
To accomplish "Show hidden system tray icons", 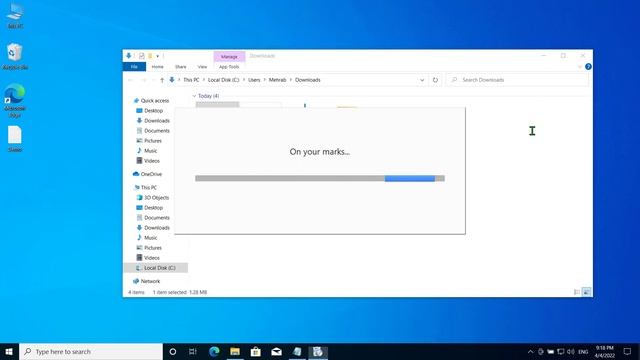I will (x=530, y=351).
